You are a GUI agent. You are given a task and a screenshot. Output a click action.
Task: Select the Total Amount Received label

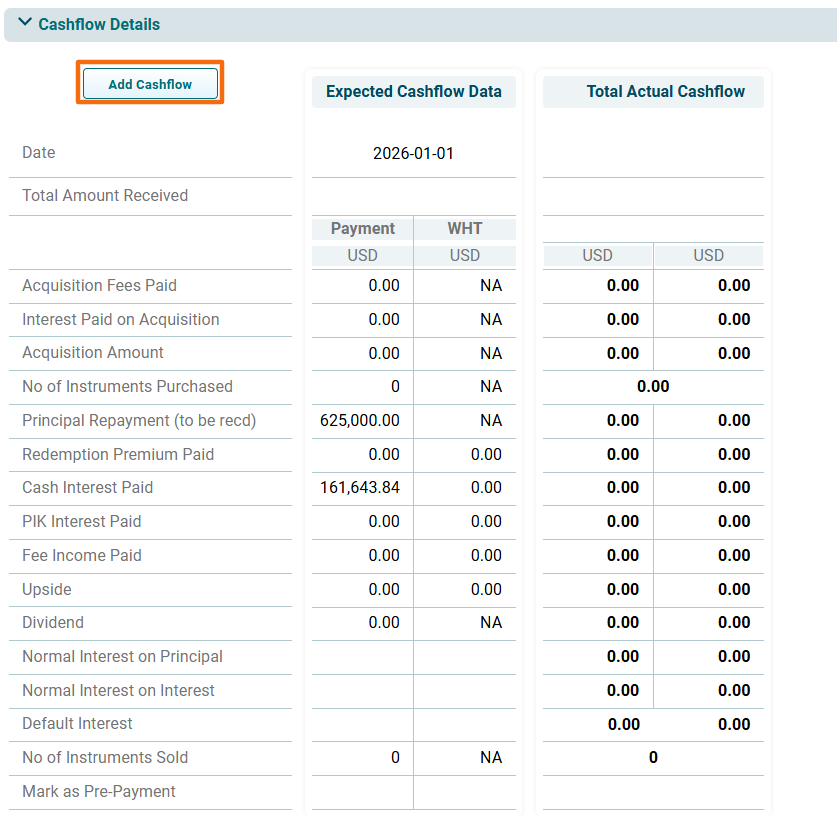point(105,196)
